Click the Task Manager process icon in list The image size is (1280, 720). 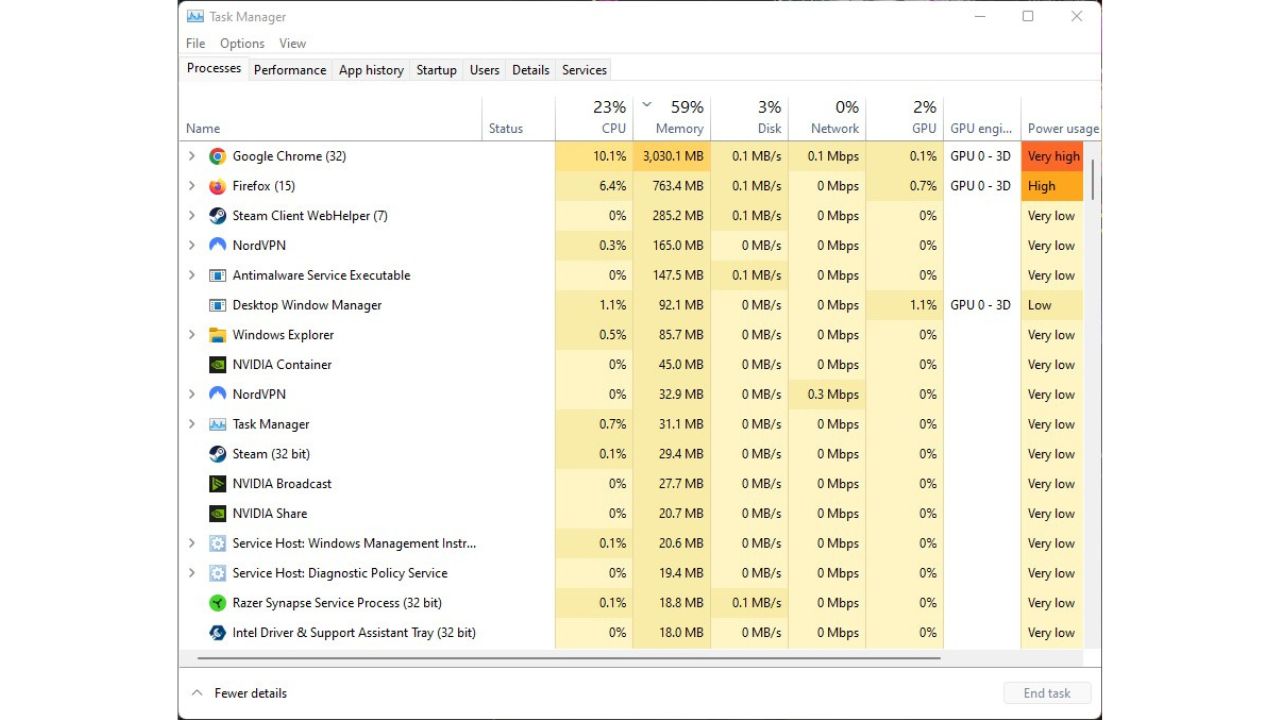(217, 424)
